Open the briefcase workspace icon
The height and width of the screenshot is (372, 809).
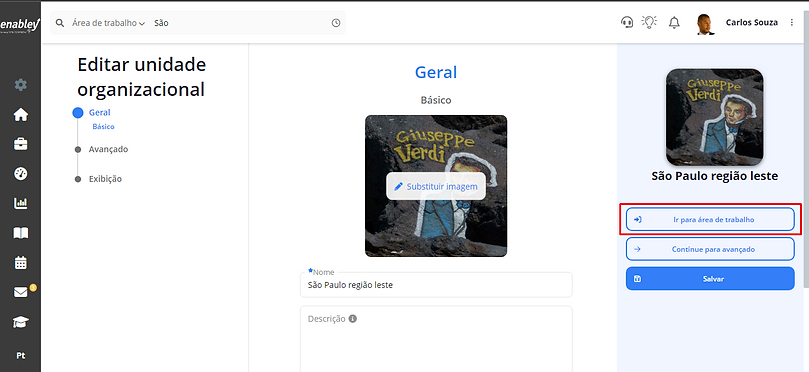click(21, 144)
